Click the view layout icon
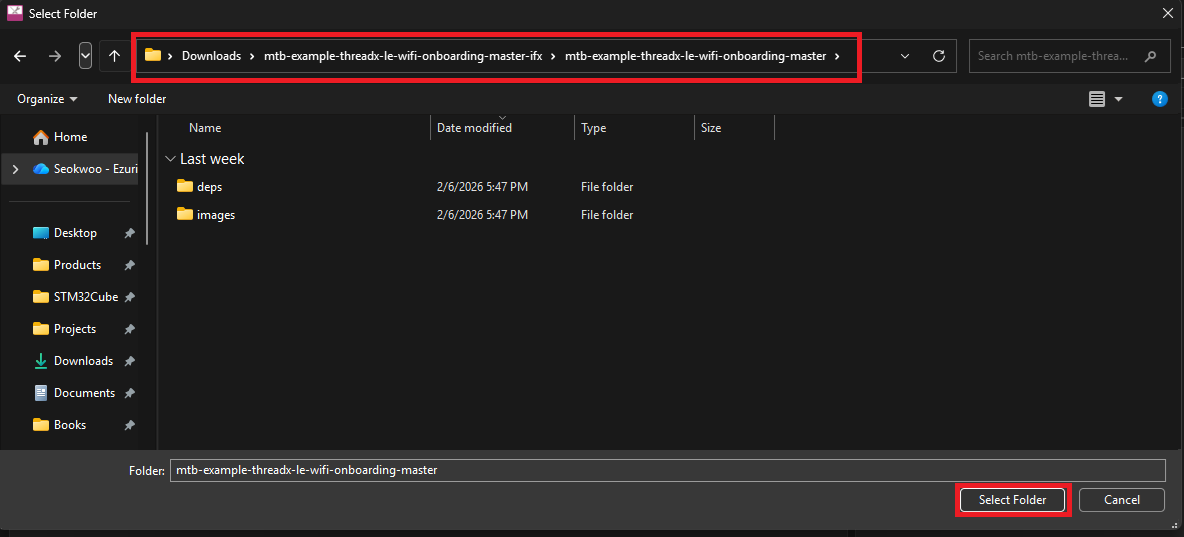This screenshot has height=537, width=1184. pyautogui.click(x=1097, y=99)
